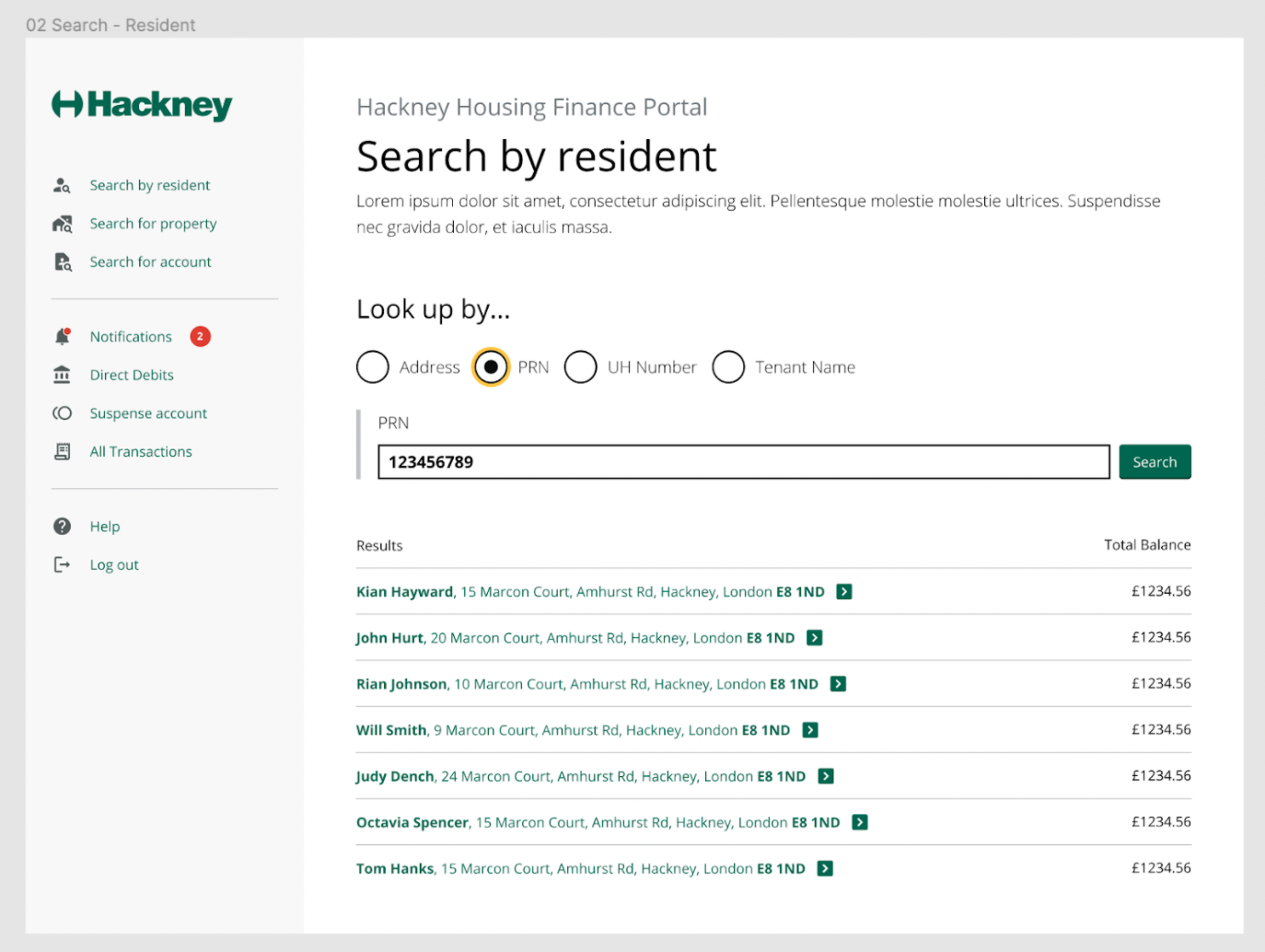Open Octavia Spencer result arrow
This screenshot has height=952, width=1265.
(x=860, y=822)
